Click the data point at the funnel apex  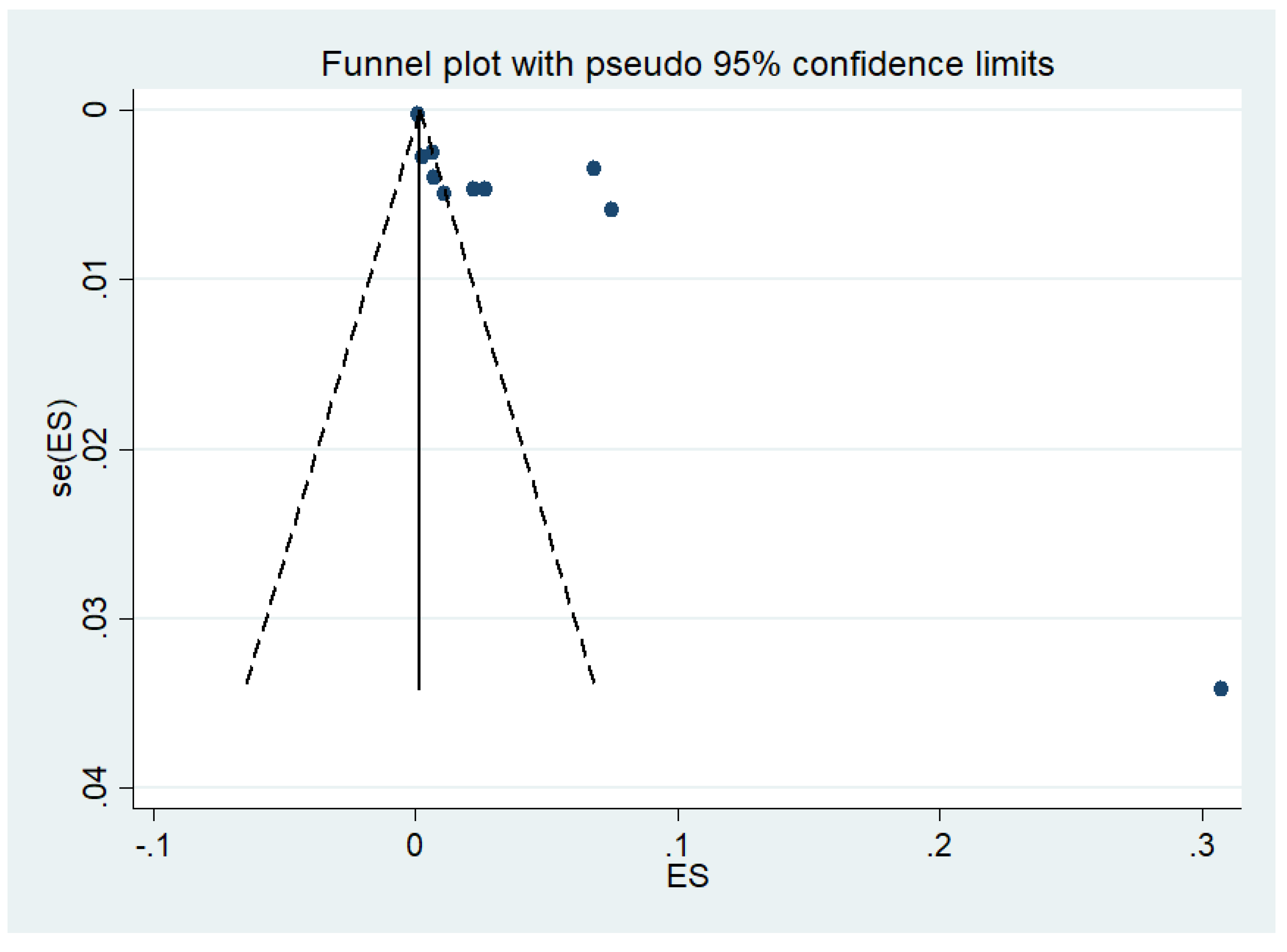pyautogui.click(x=418, y=113)
